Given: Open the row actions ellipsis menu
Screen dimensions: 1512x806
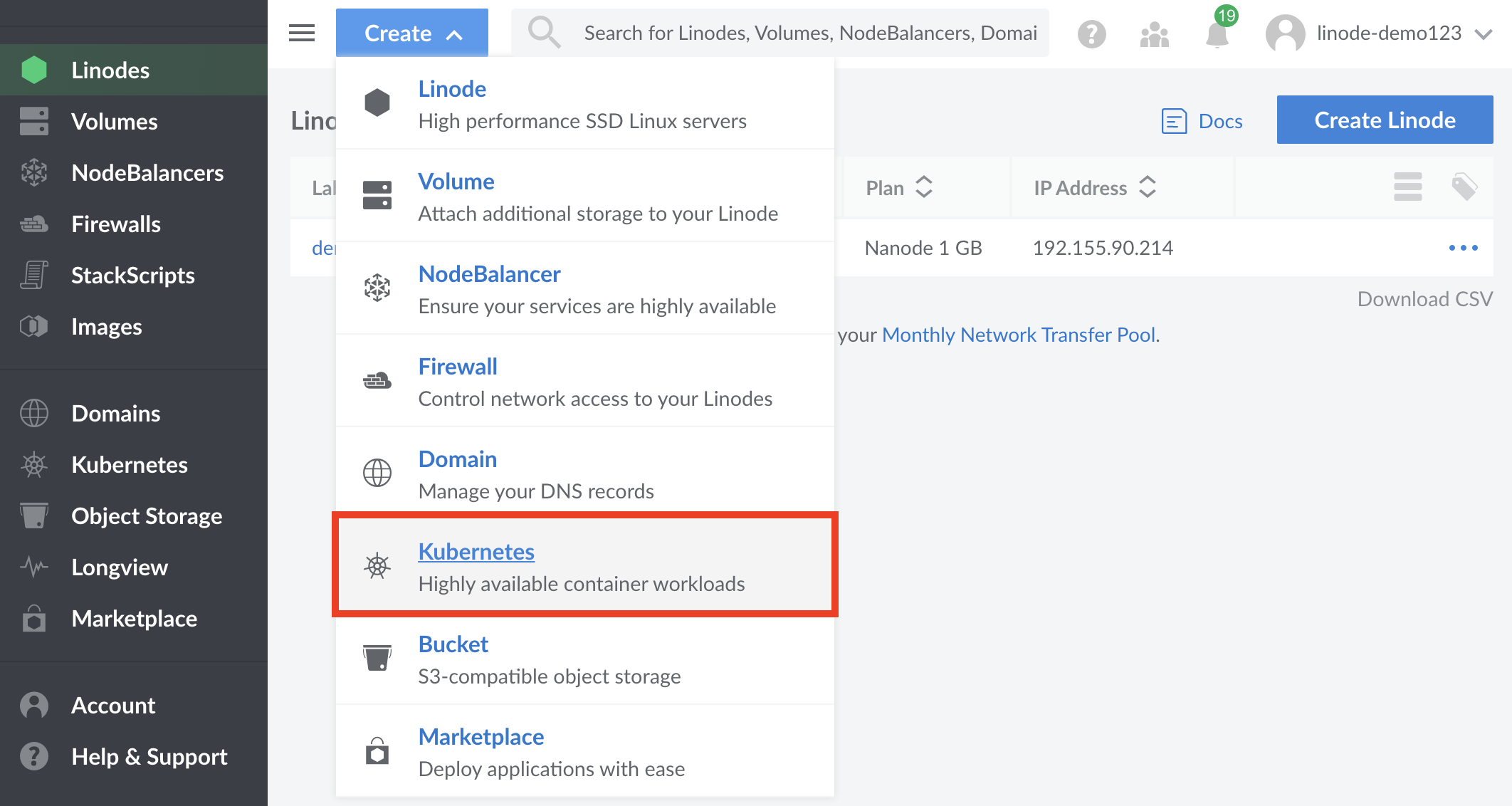Looking at the screenshot, I should (1463, 248).
